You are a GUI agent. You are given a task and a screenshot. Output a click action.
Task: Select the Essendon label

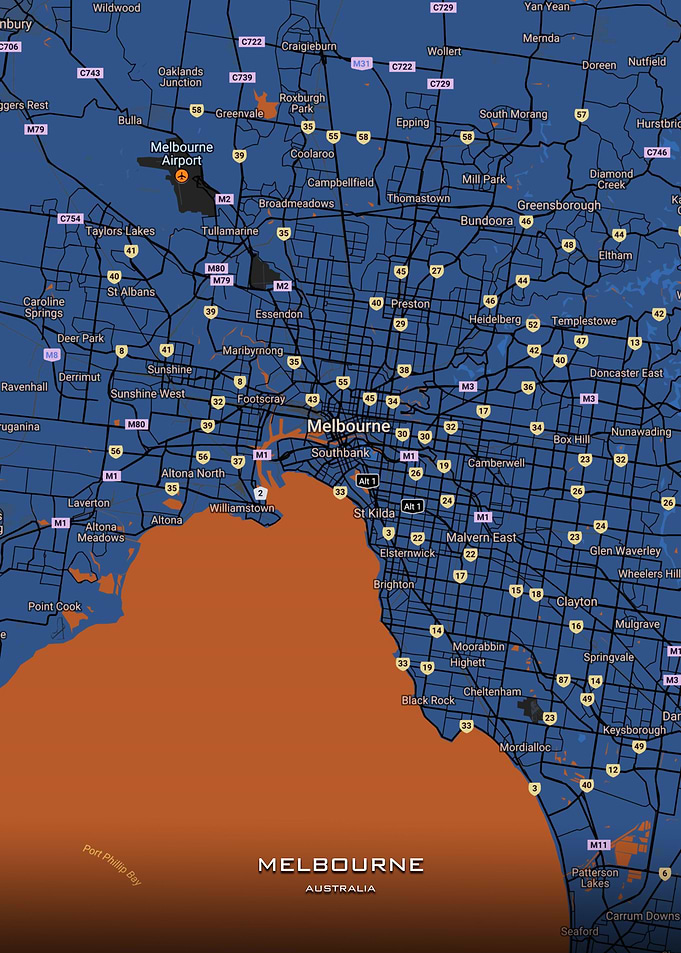tap(279, 314)
